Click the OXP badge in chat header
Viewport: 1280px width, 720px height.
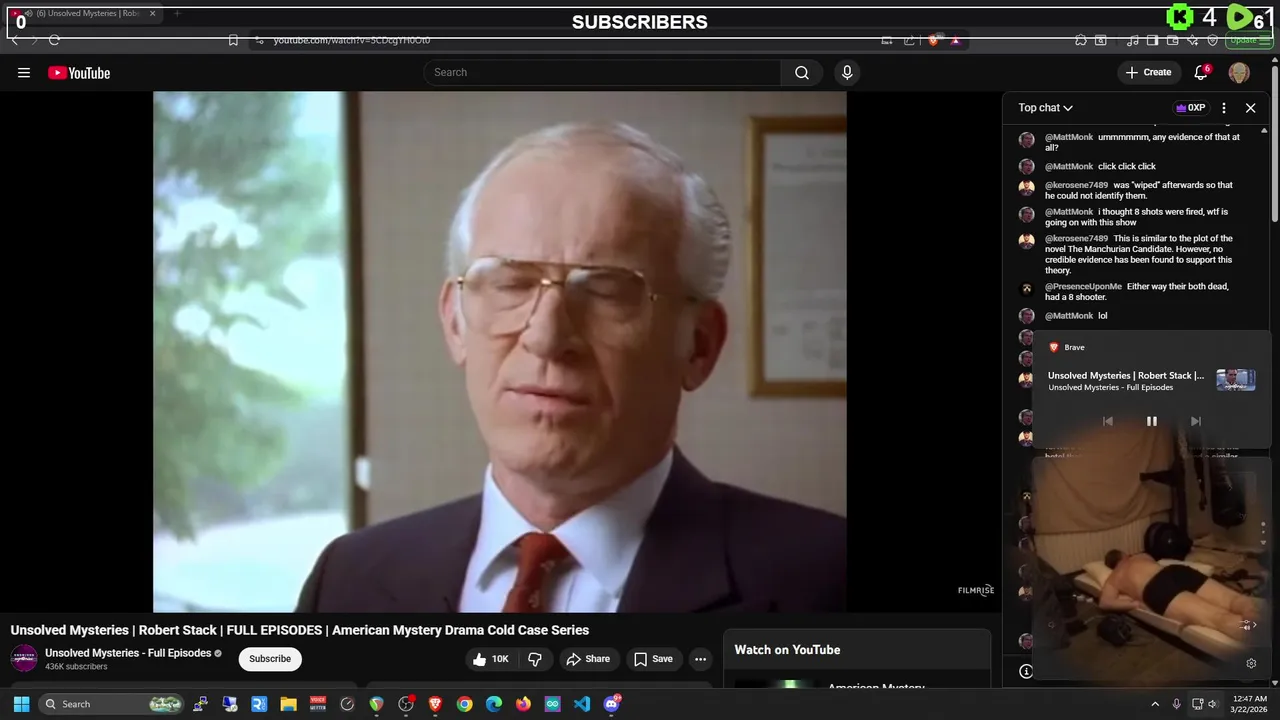[1190, 108]
